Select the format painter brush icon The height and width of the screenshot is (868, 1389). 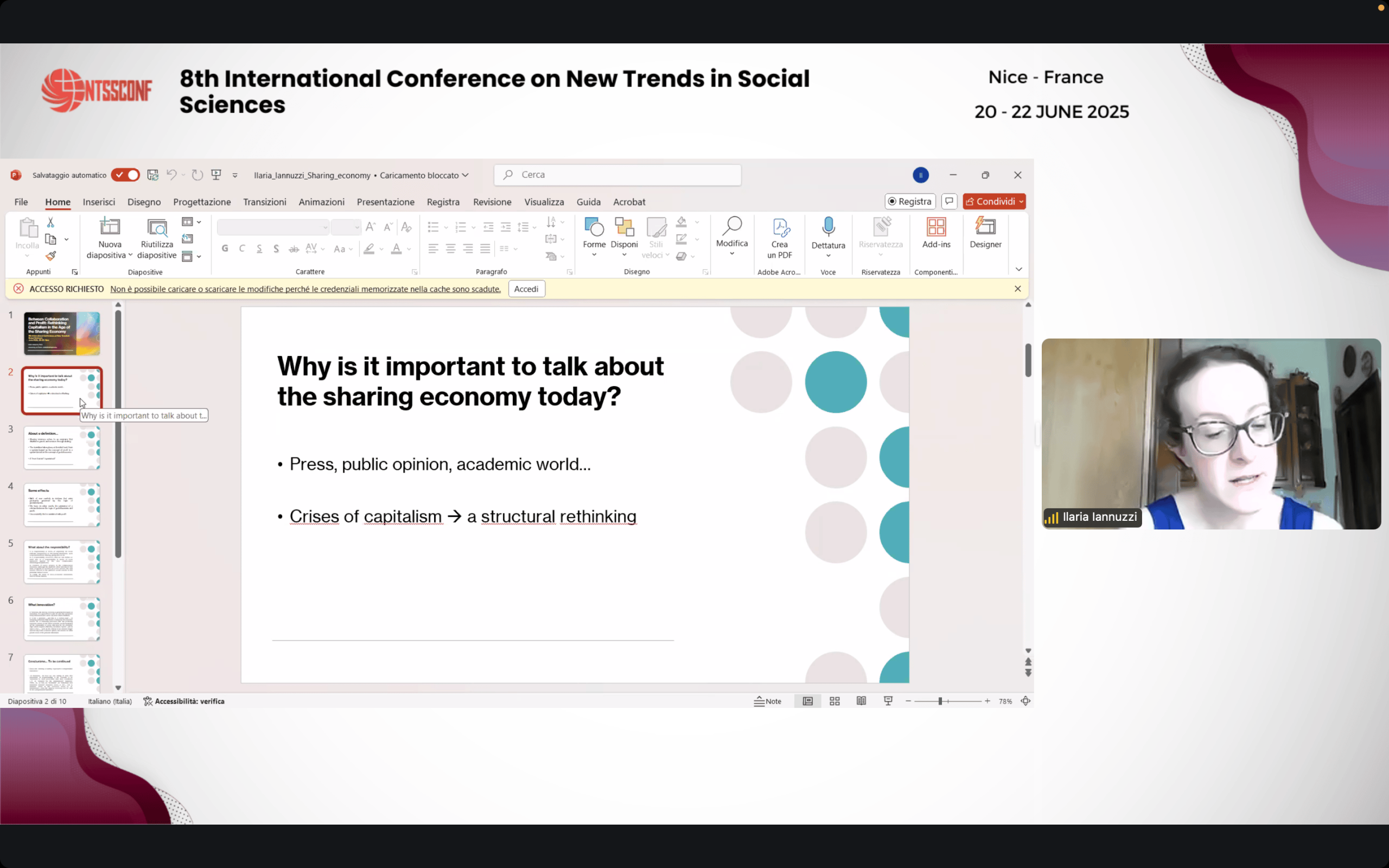pos(50,256)
